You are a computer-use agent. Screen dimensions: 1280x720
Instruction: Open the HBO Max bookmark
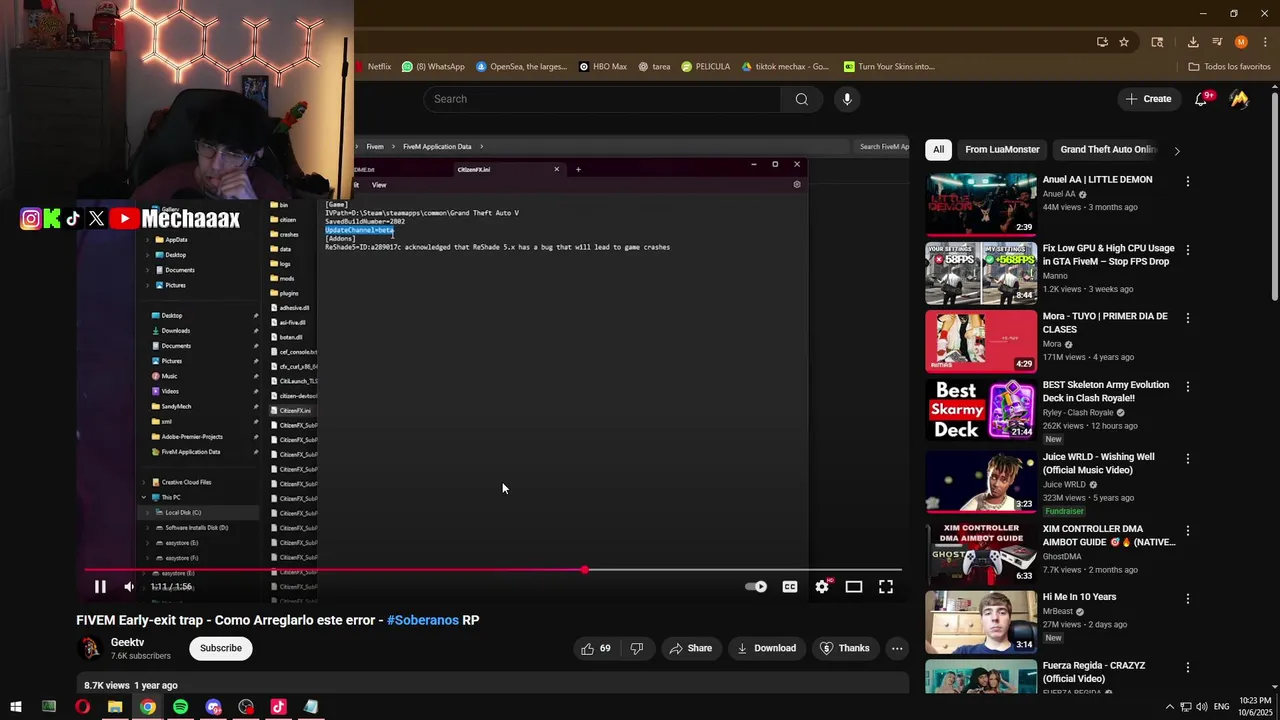pyautogui.click(x=603, y=67)
